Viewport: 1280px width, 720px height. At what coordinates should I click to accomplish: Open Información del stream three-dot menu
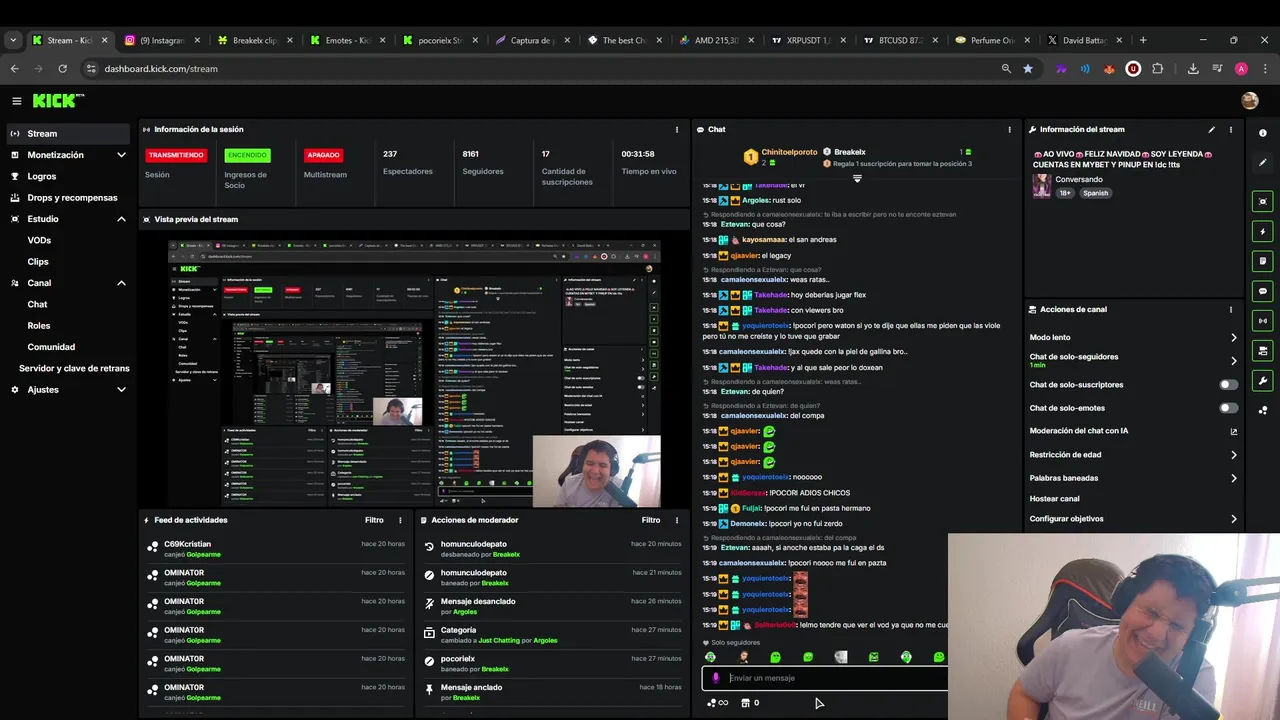(x=1231, y=129)
